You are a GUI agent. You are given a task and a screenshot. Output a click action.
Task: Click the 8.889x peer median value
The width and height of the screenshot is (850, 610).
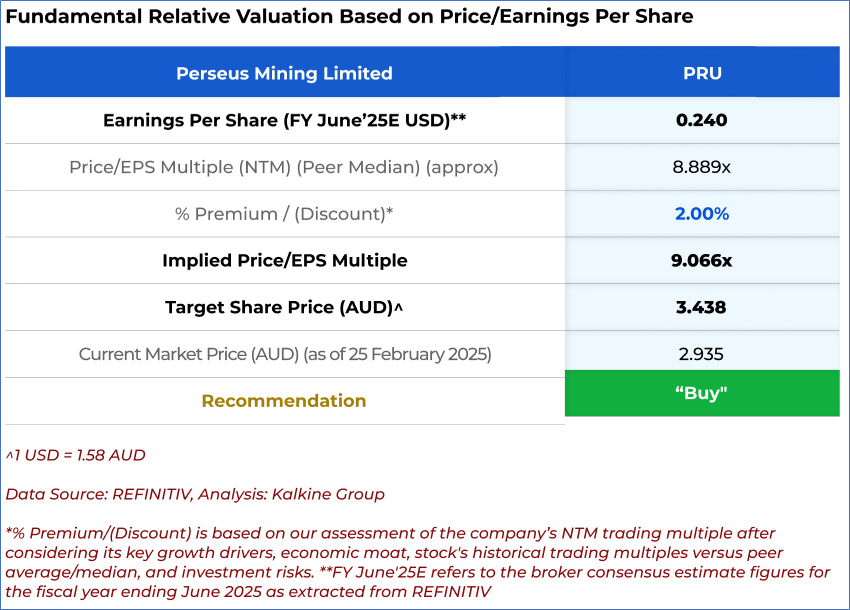click(702, 167)
